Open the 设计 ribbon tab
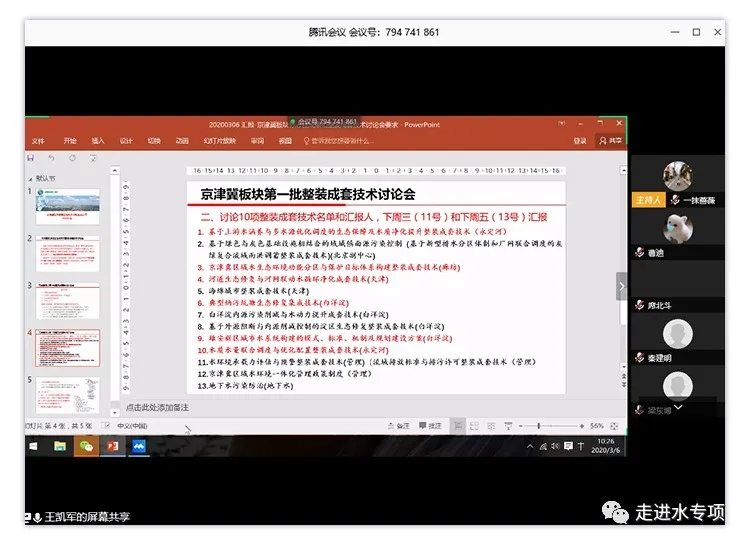This screenshot has height=546, width=750. click(126, 141)
